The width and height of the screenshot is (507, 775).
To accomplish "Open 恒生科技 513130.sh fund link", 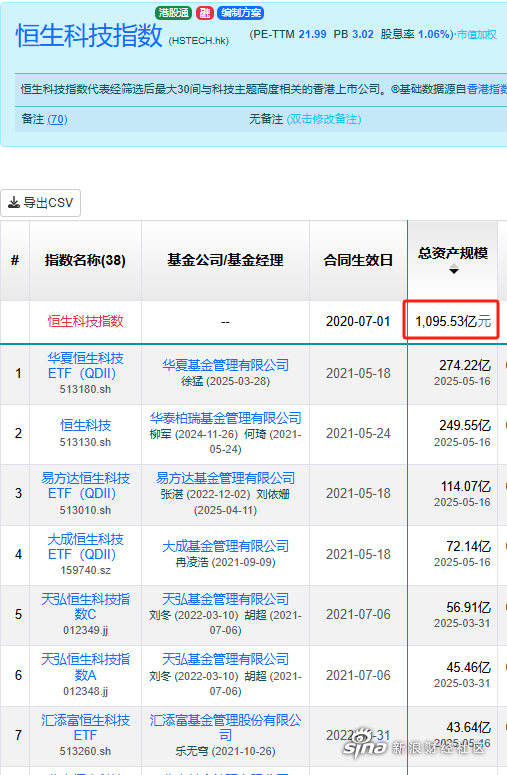I will [x=85, y=425].
